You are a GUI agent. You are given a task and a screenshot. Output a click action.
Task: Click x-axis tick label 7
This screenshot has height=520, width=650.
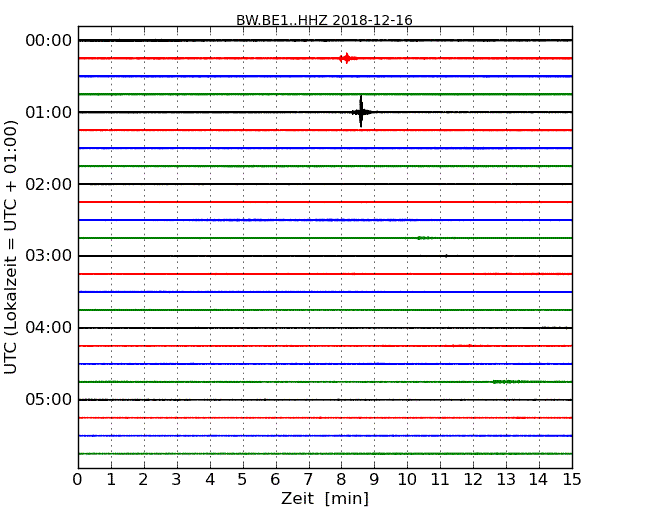(308, 479)
